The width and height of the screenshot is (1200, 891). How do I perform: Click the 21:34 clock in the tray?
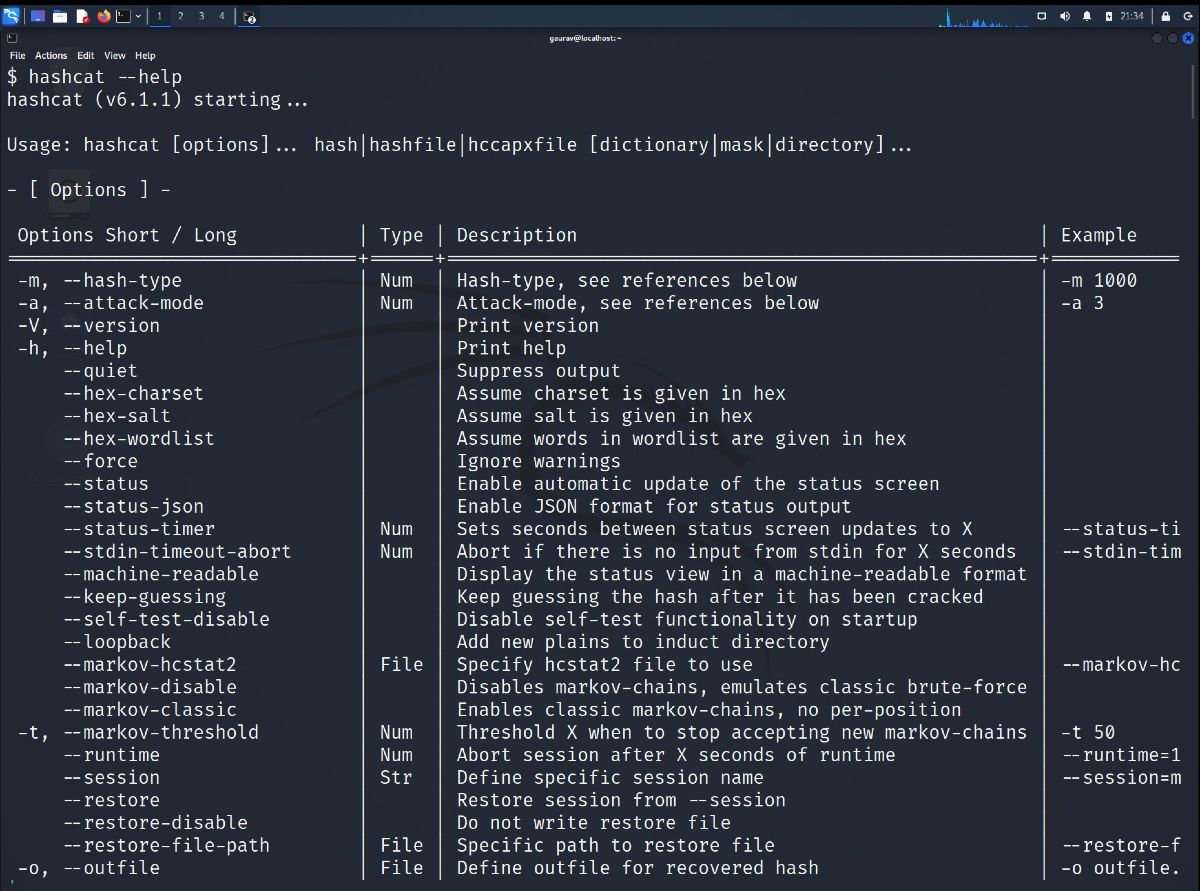pyautogui.click(x=1133, y=16)
